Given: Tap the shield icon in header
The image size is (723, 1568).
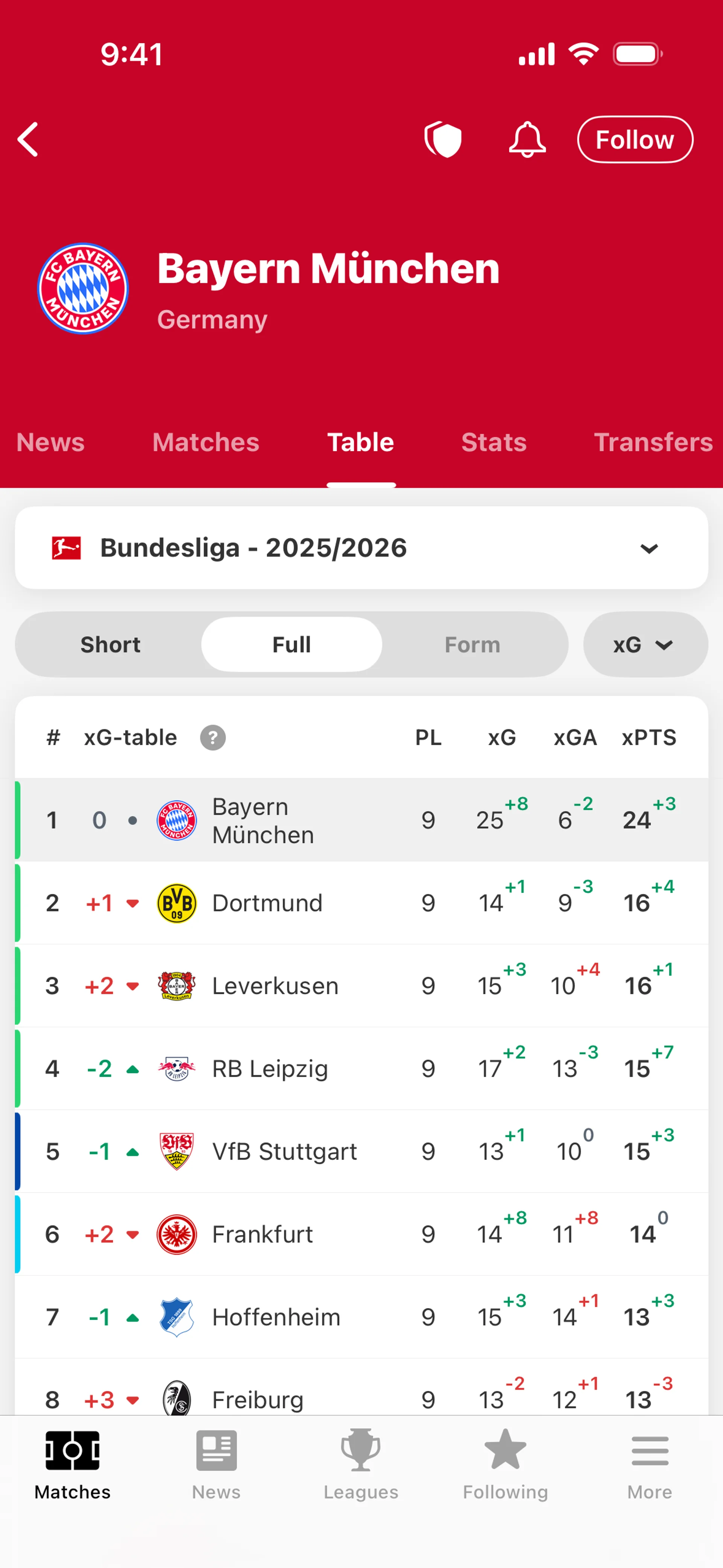Looking at the screenshot, I should [x=443, y=139].
